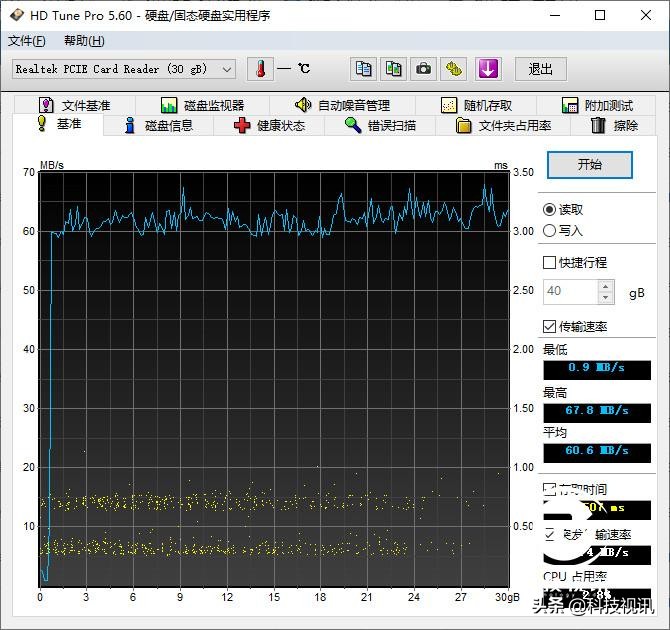Open the options wrench icon

click(455, 69)
